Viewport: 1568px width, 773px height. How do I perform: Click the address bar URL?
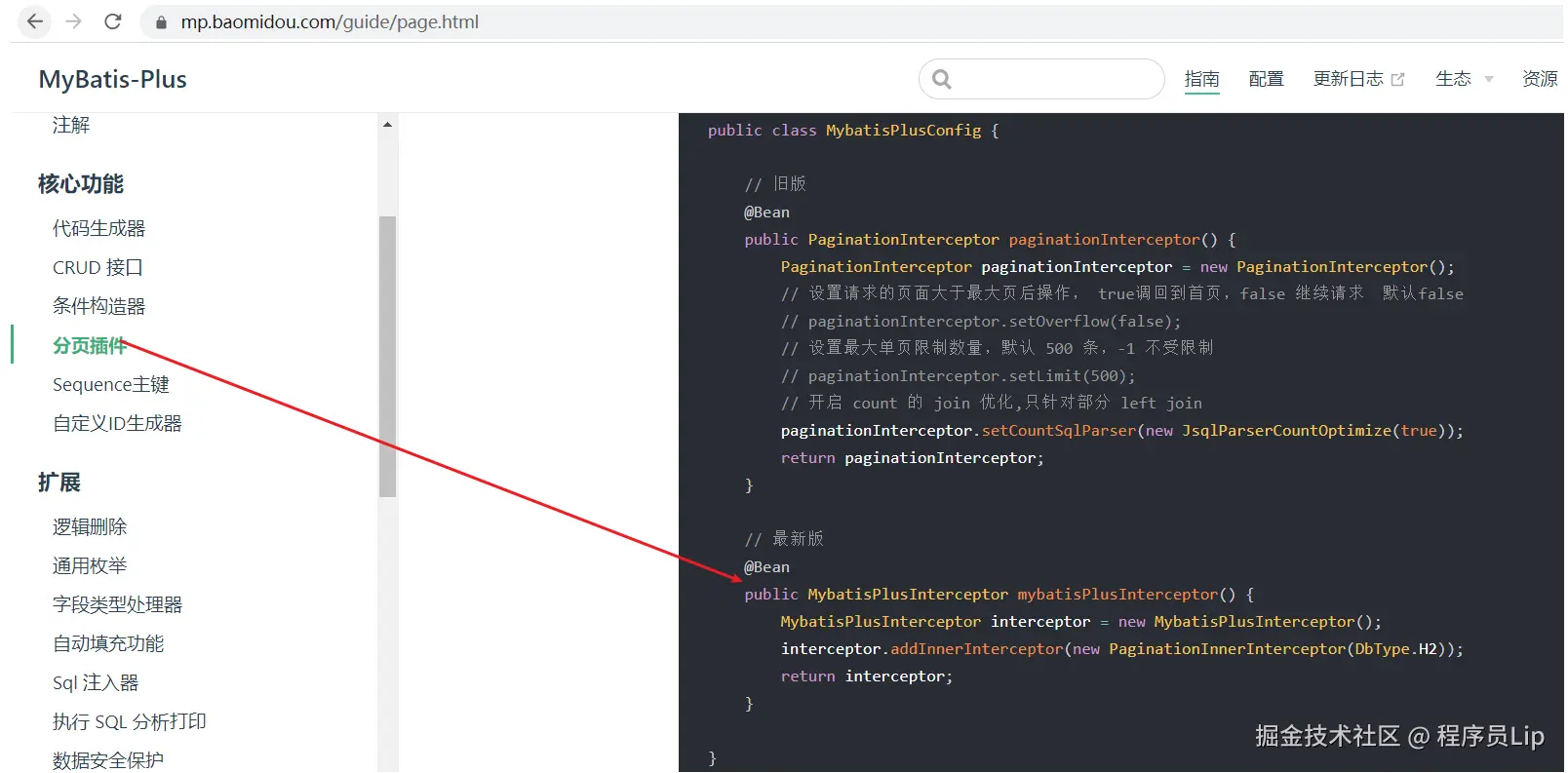coord(330,21)
